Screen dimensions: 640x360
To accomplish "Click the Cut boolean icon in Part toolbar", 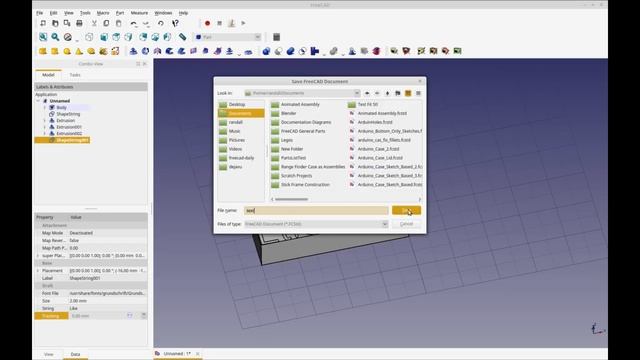I will tap(278, 51).
